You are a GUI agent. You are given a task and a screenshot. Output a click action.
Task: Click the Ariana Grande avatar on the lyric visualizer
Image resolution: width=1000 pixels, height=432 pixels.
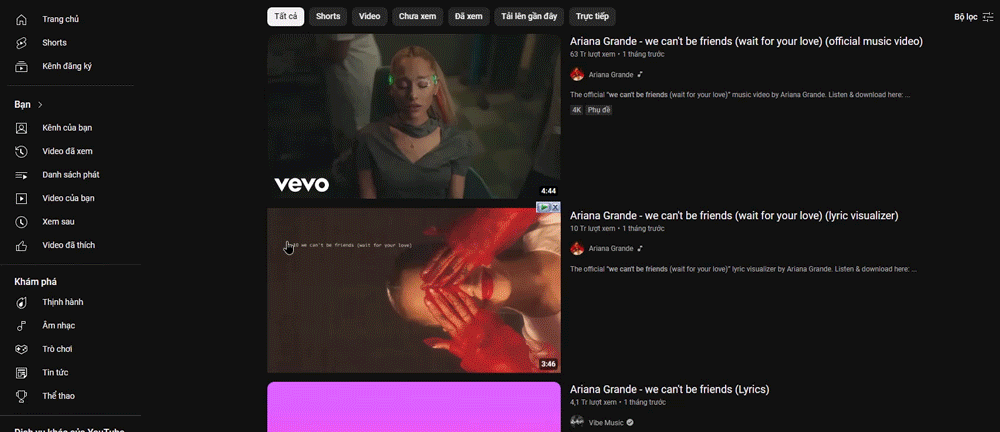click(x=577, y=248)
